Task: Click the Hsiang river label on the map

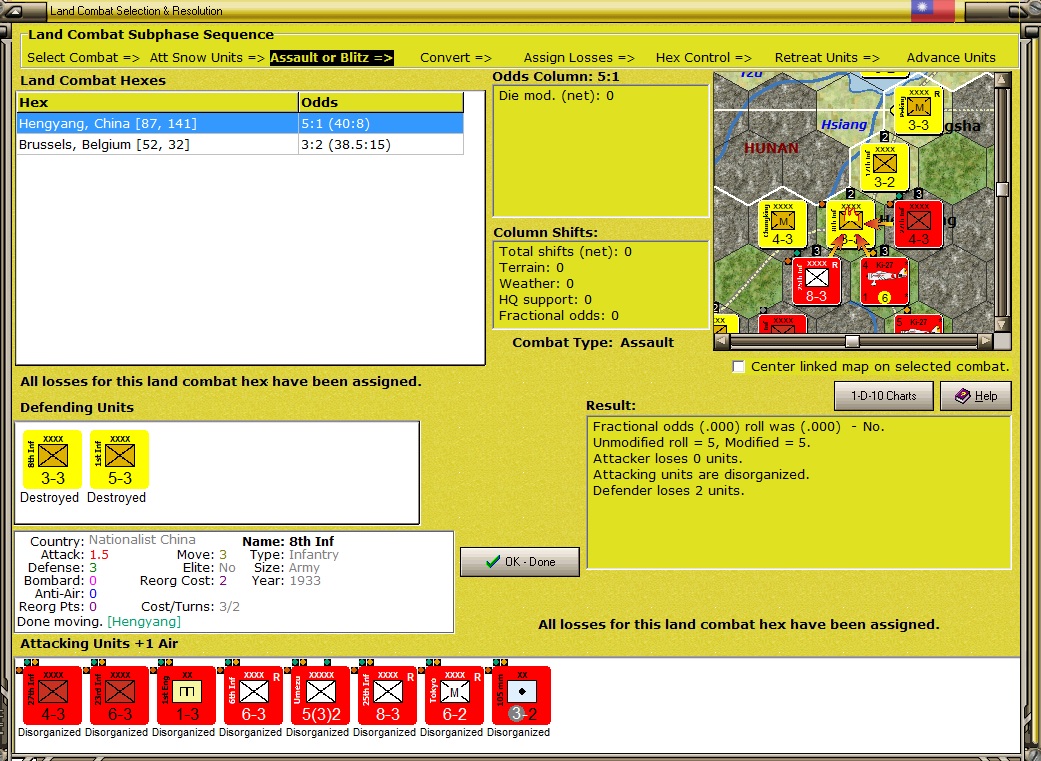Action: click(x=844, y=124)
